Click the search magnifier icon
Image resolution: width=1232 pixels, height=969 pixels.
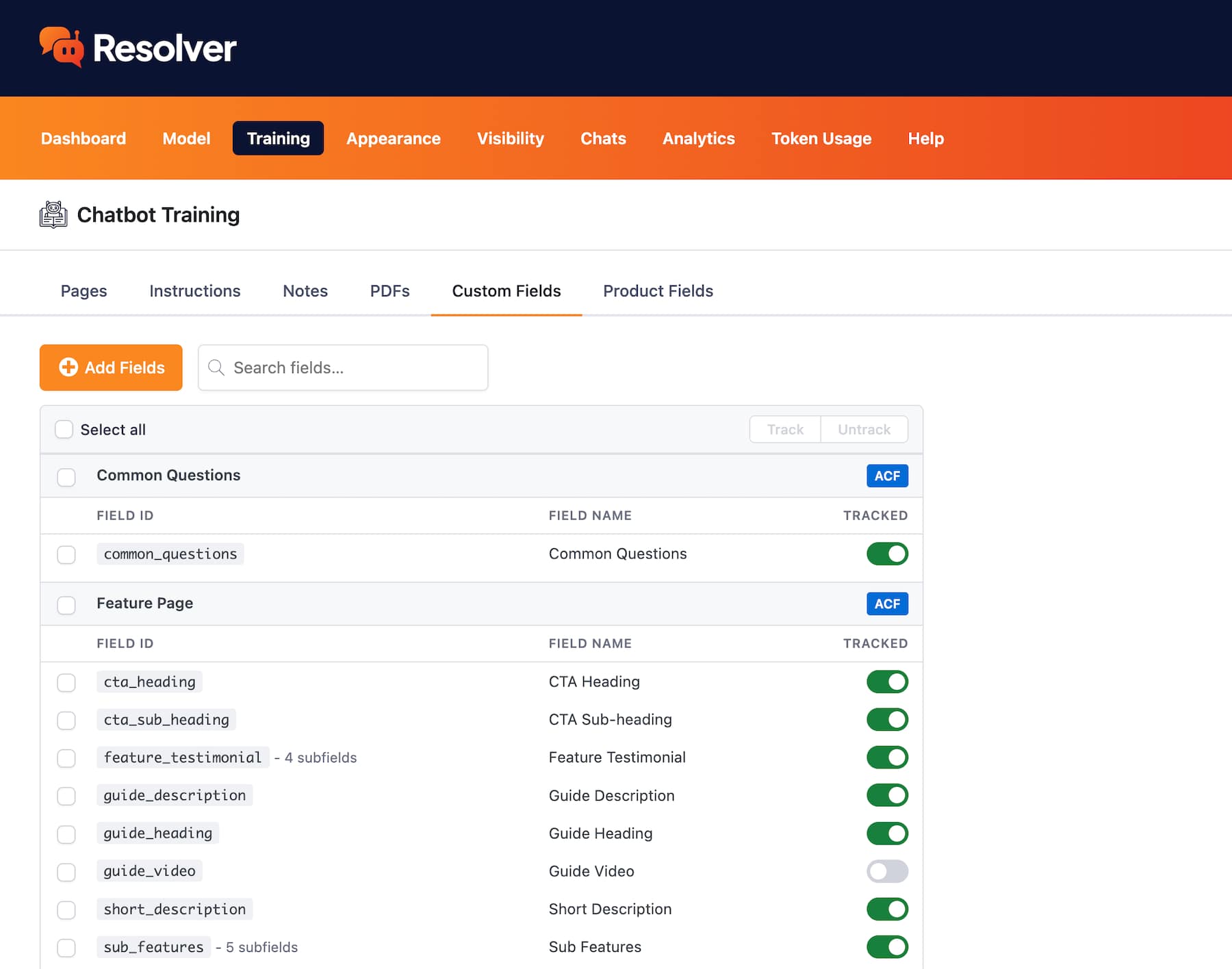point(216,367)
